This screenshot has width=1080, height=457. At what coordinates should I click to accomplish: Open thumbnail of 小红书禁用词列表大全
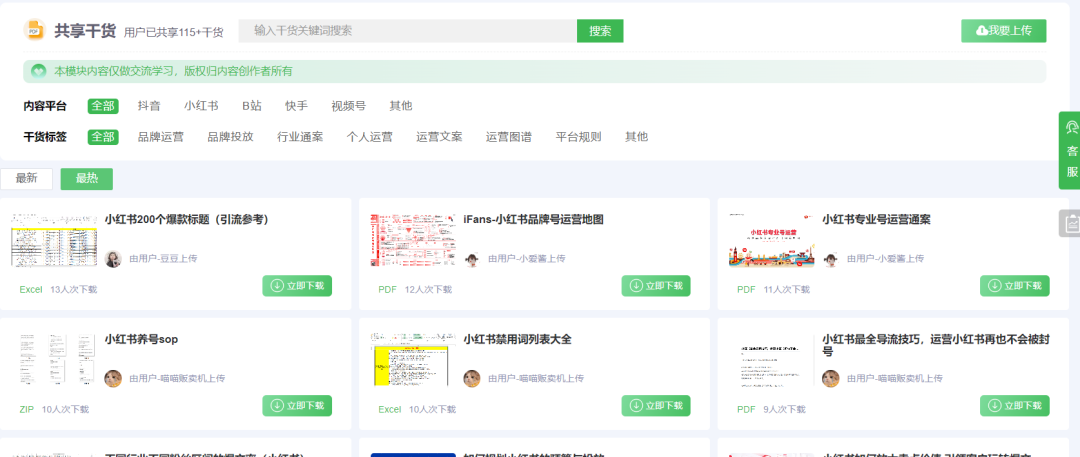(413, 358)
